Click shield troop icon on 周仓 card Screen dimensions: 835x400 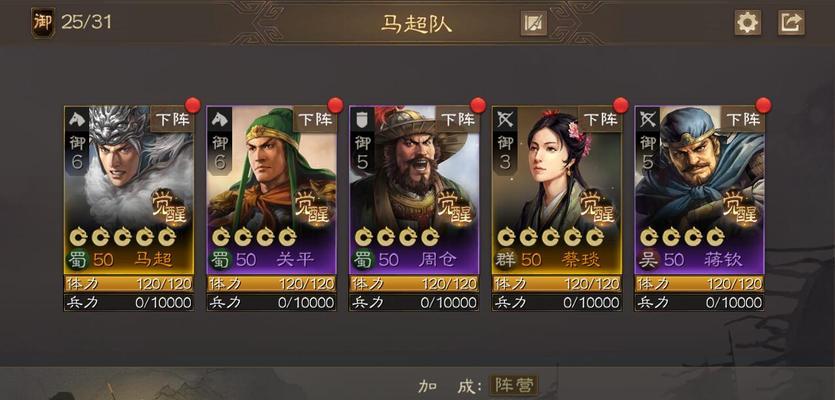[x=362, y=119]
